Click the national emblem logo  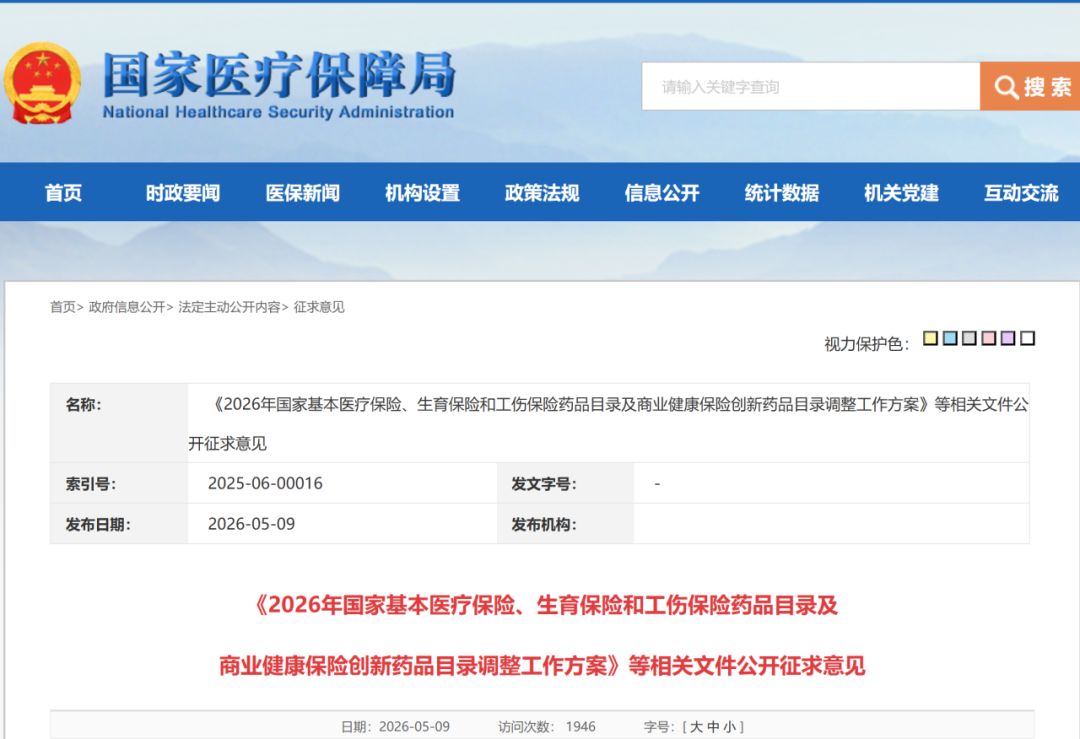click(x=42, y=83)
